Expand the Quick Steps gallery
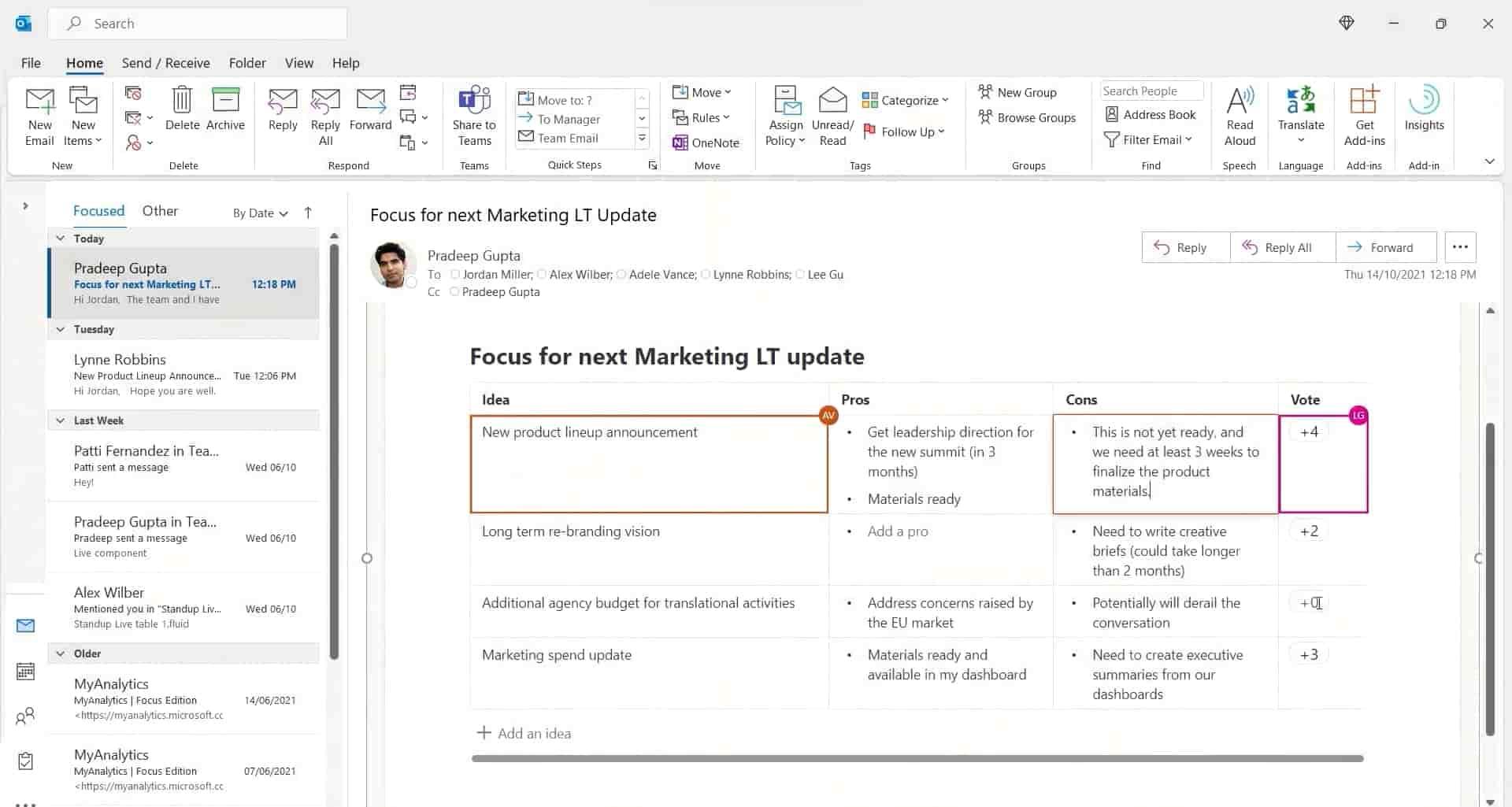The width and height of the screenshot is (1512, 807). [x=642, y=138]
